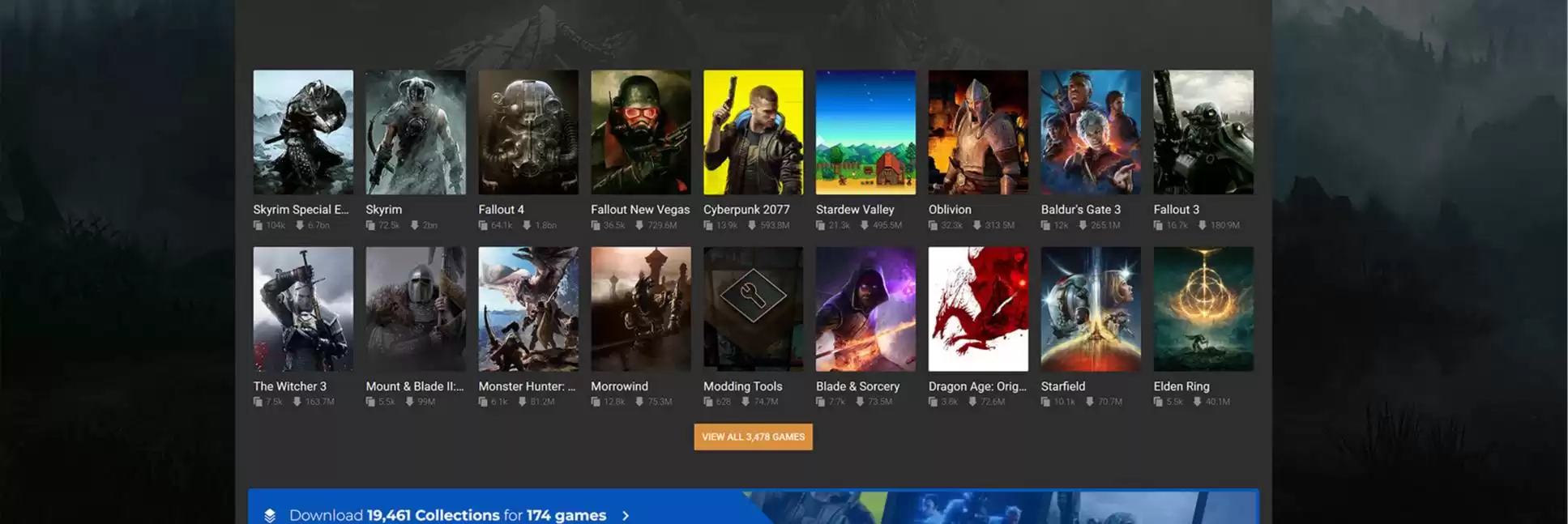Viewport: 1568px width, 524px height.
Task: Select the Skyrim cover art thumbnail
Action: tap(416, 132)
